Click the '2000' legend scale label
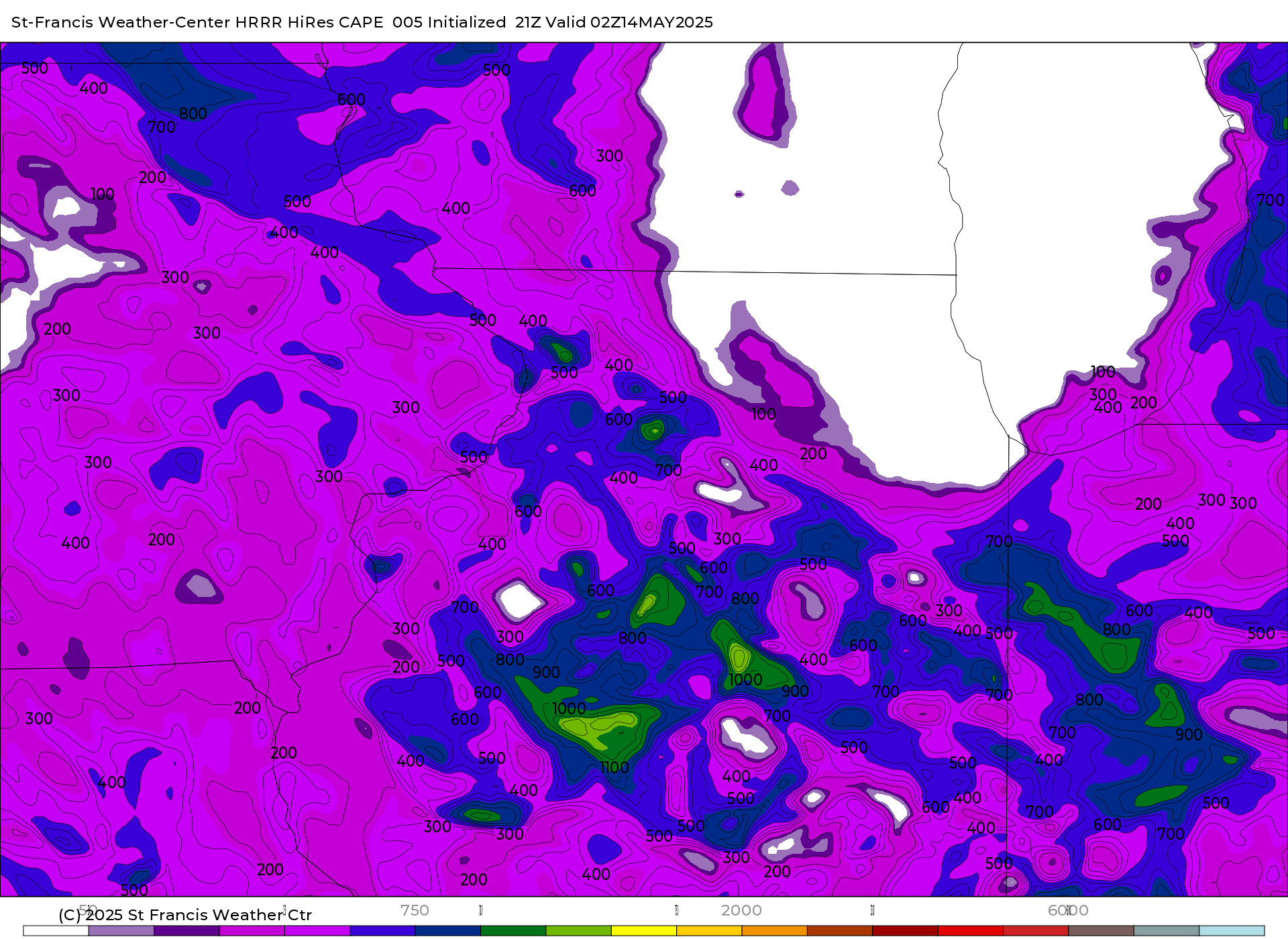 click(x=741, y=910)
